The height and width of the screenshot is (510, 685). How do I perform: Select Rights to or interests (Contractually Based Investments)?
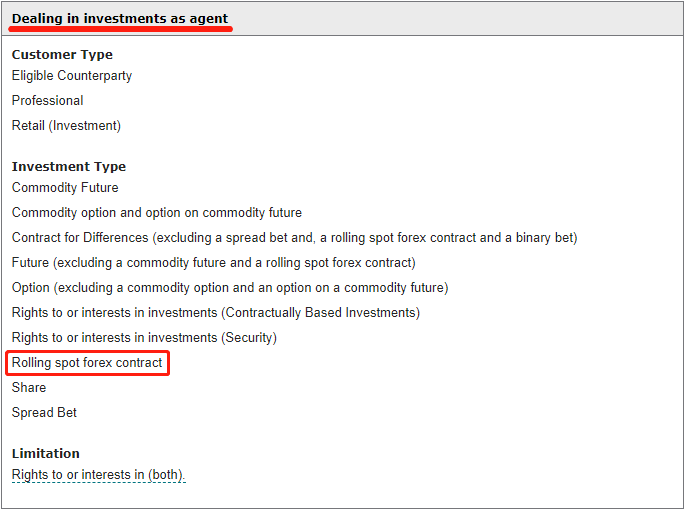[x=215, y=312]
